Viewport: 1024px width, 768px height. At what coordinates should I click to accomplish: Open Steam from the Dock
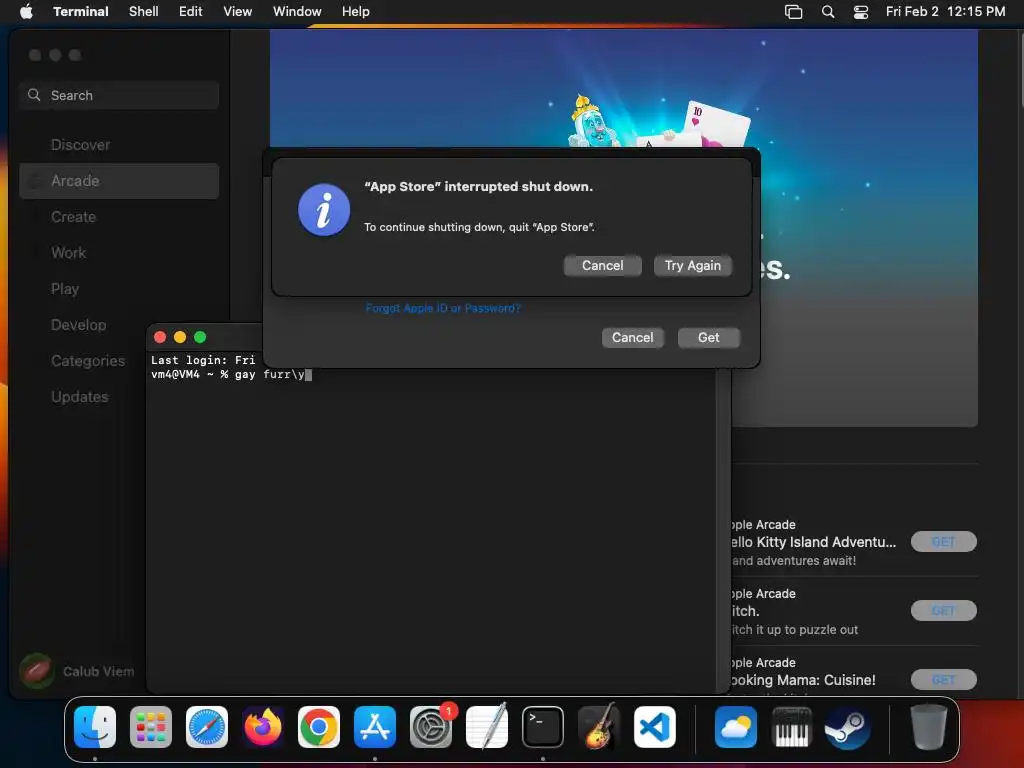(848, 727)
